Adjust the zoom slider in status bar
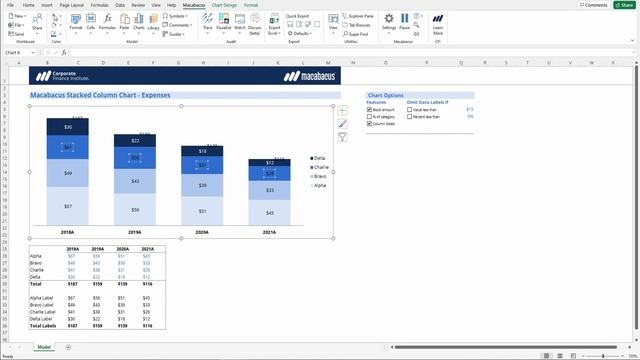The width and height of the screenshot is (640, 360). (603, 356)
